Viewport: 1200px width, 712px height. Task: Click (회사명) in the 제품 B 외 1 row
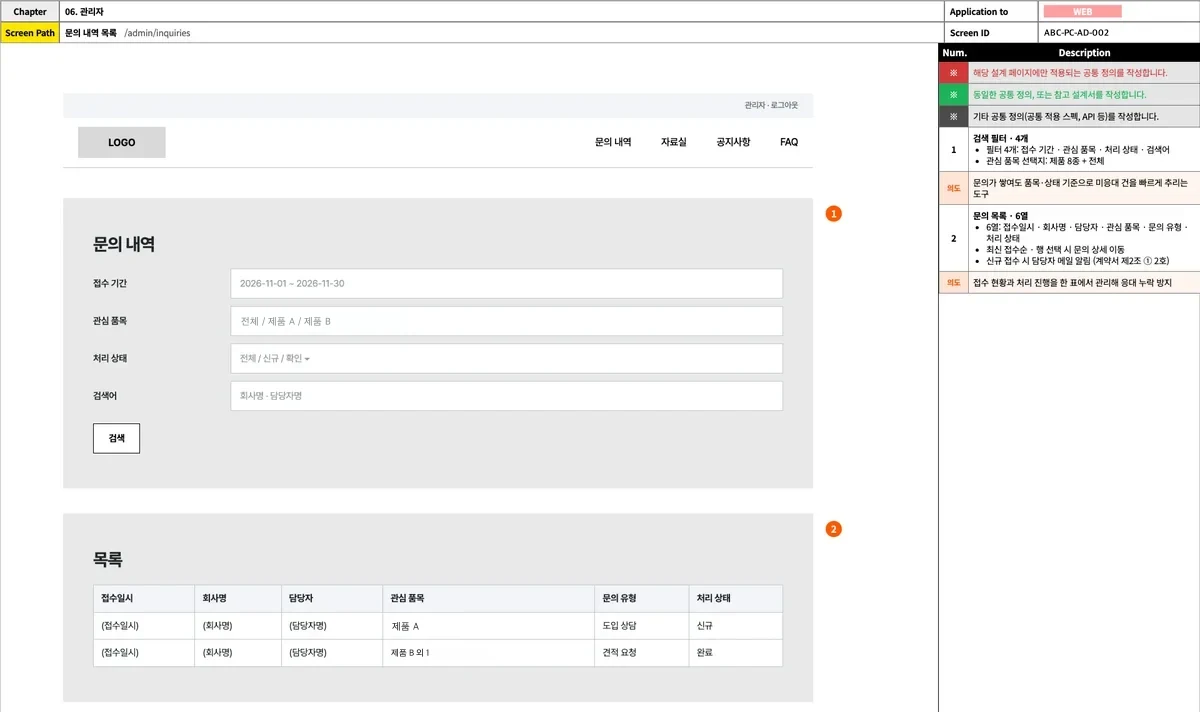pyautogui.click(x=237, y=653)
